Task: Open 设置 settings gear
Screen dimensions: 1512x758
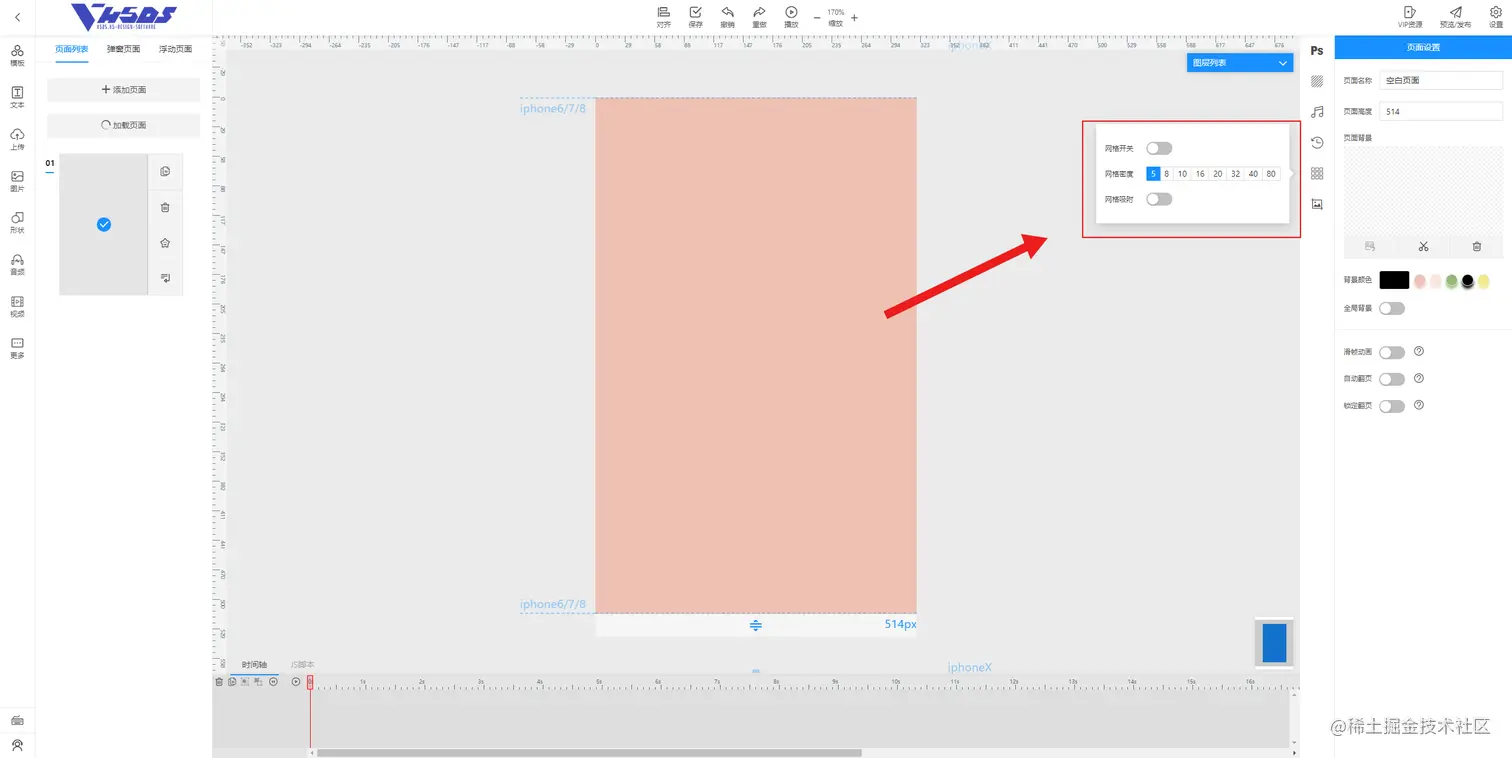Action: pos(1496,16)
